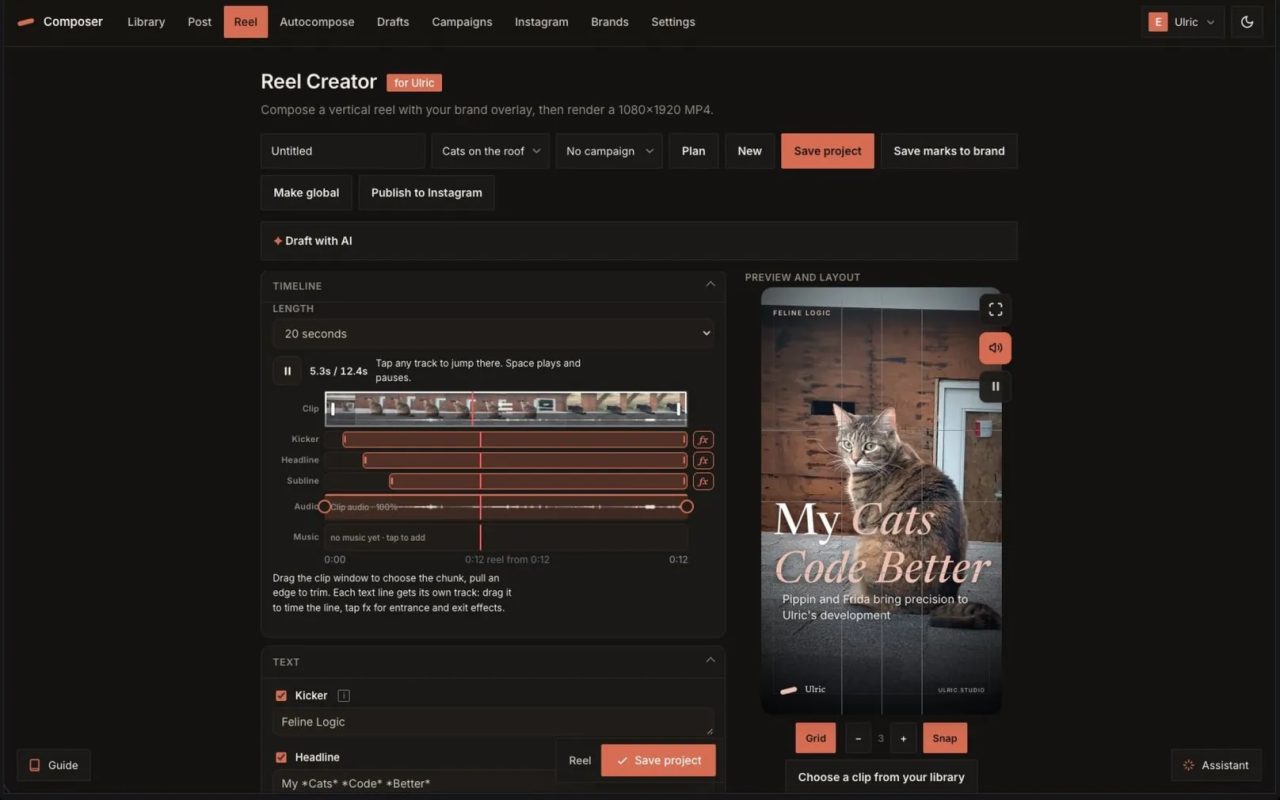
Task: Open fullscreen preview icon
Action: click(x=995, y=309)
